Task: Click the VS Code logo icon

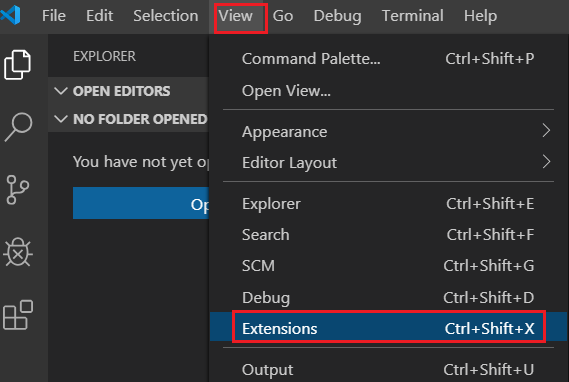Action: point(11,15)
